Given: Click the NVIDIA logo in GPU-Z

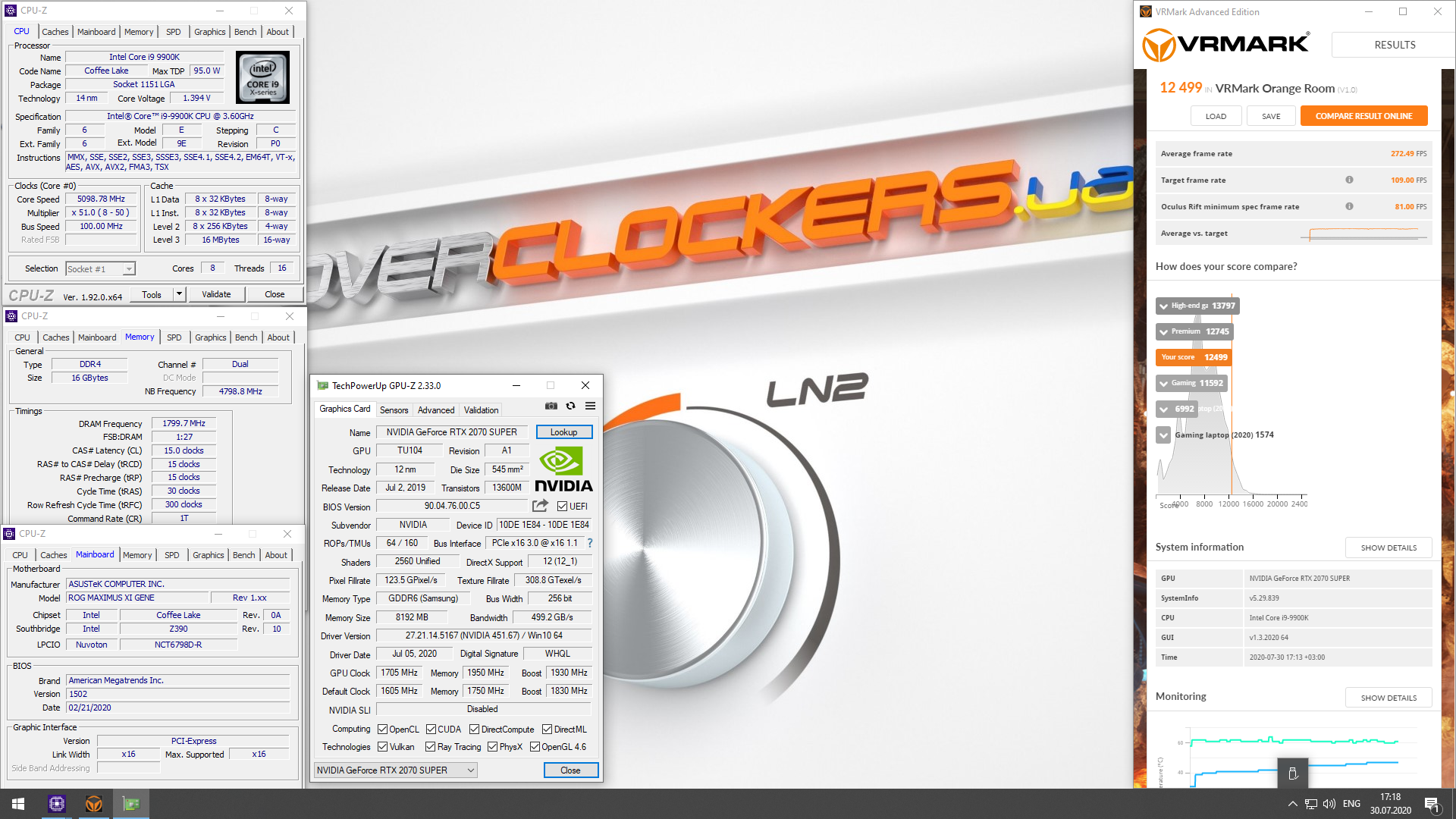Looking at the screenshot, I should (563, 469).
